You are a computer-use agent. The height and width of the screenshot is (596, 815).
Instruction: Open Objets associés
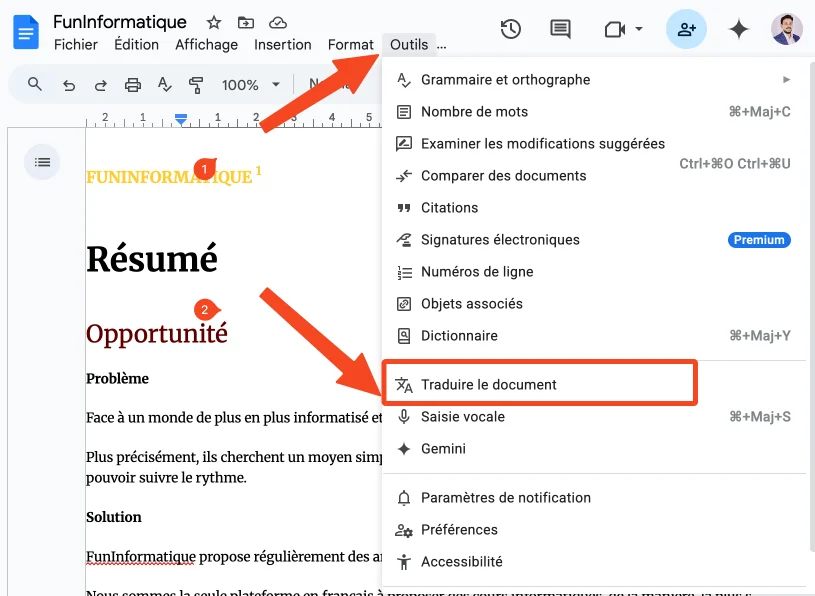593,304
